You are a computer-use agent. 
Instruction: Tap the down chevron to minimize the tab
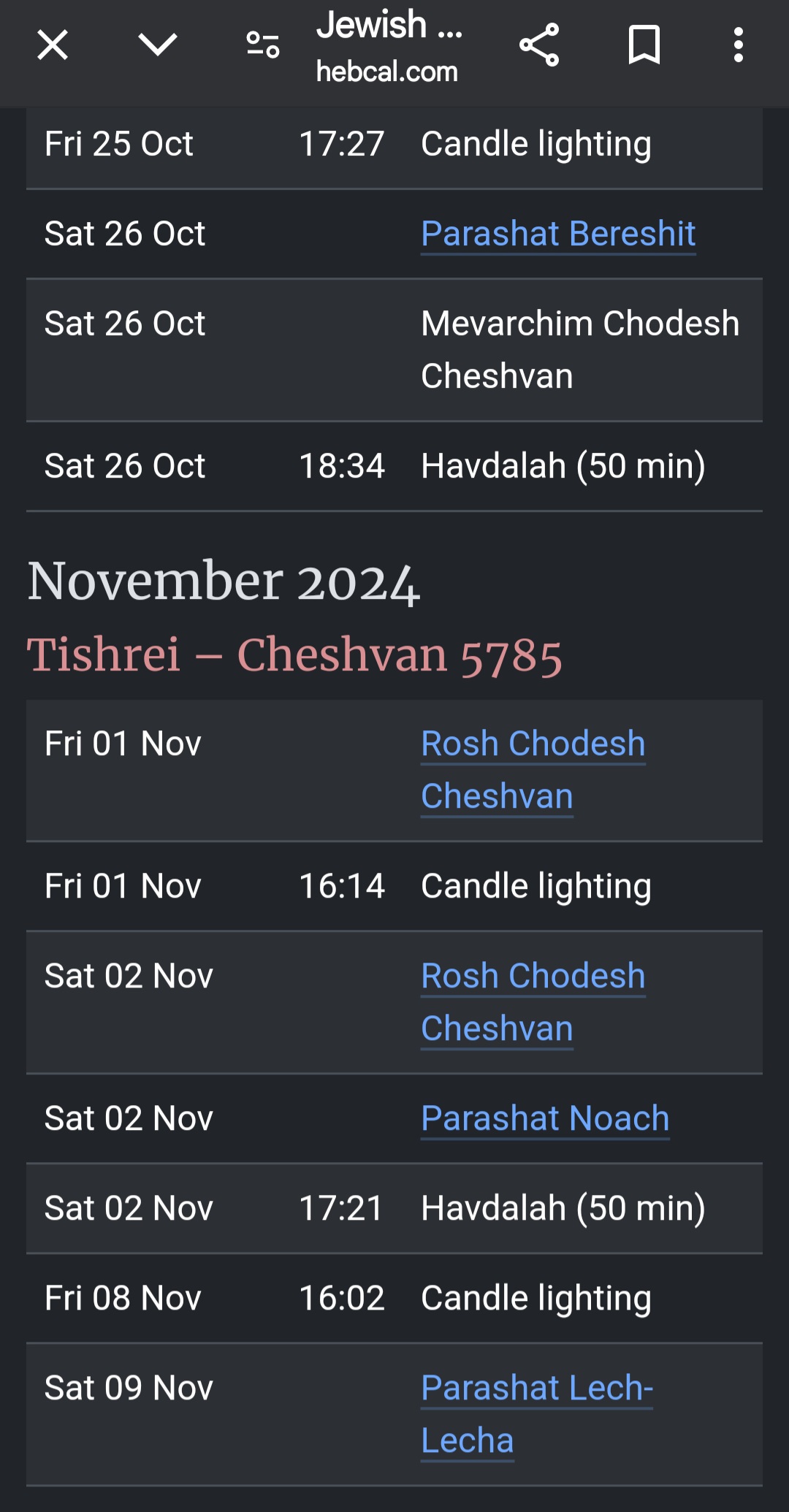157,45
